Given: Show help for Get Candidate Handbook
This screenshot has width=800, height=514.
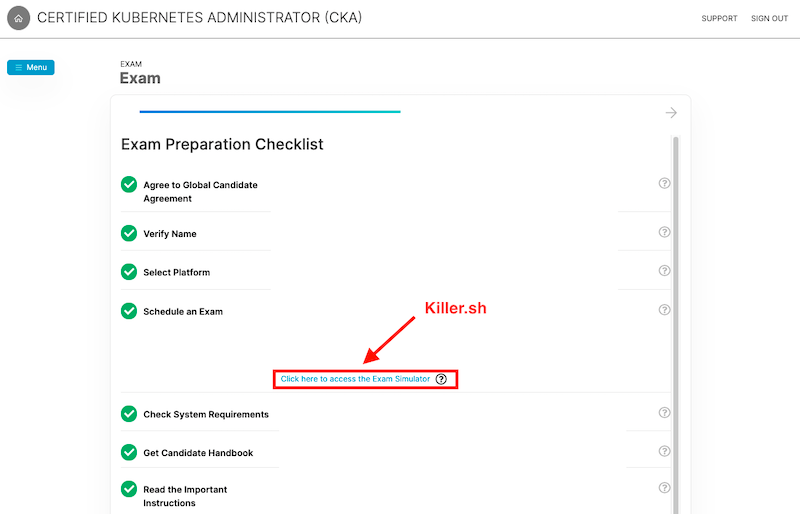Looking at the screenshot, I should point(664,451).
